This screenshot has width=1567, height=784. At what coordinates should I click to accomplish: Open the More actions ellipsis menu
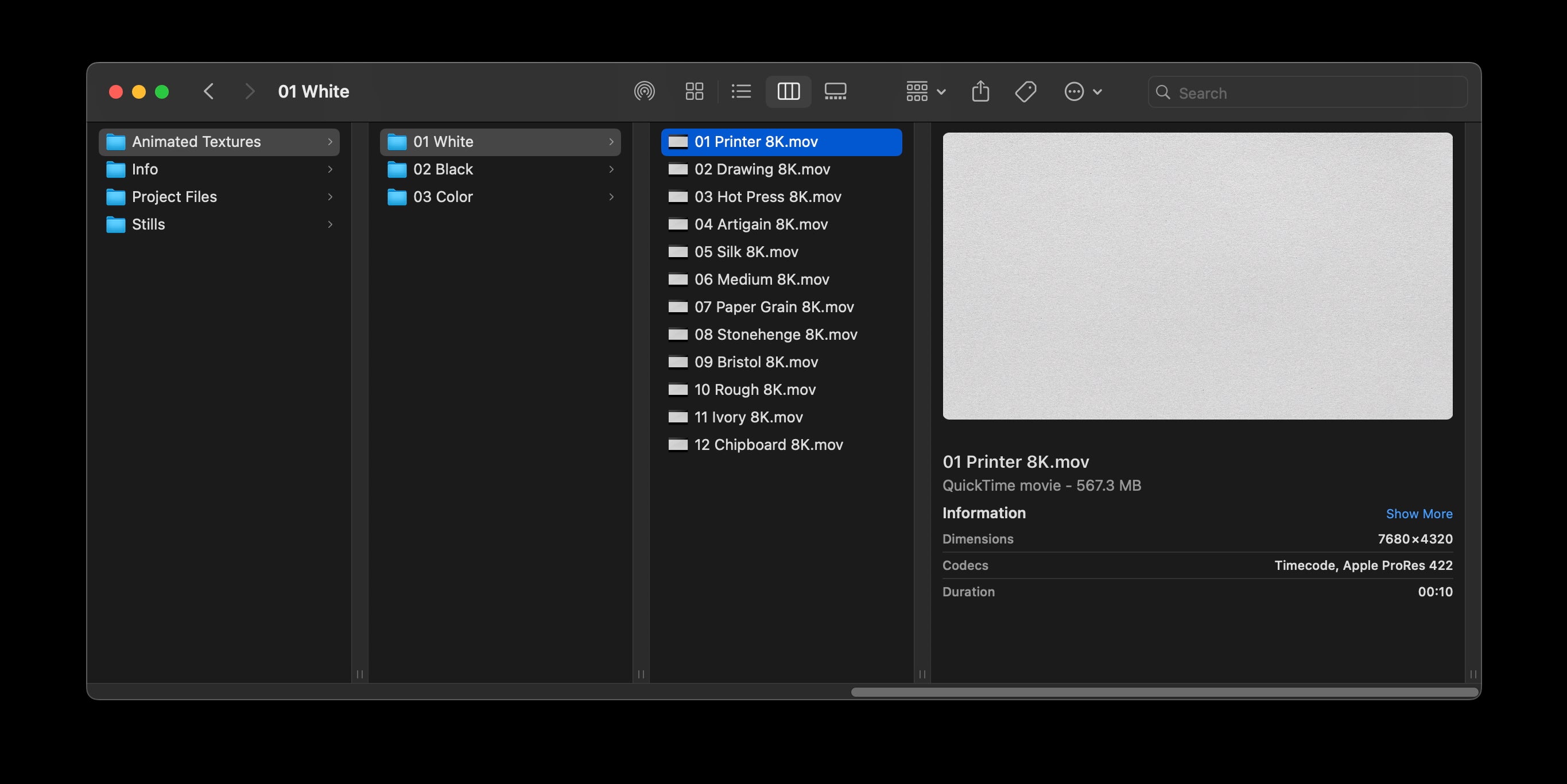1076,91
